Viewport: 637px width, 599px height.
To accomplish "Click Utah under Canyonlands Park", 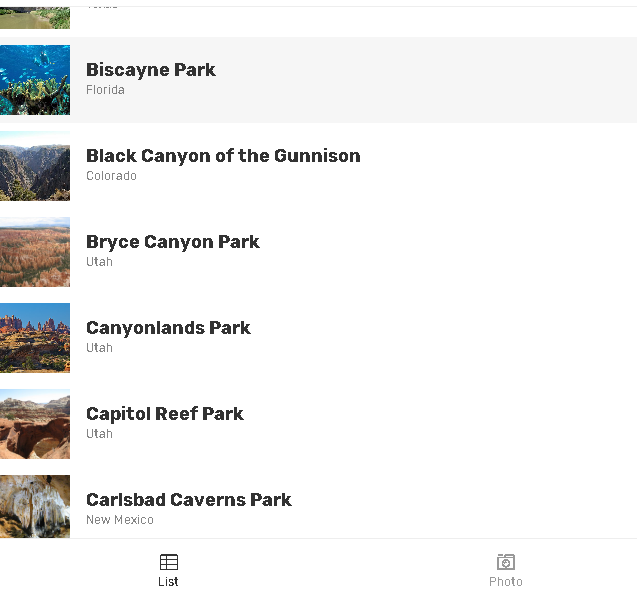I will (99, 348).
